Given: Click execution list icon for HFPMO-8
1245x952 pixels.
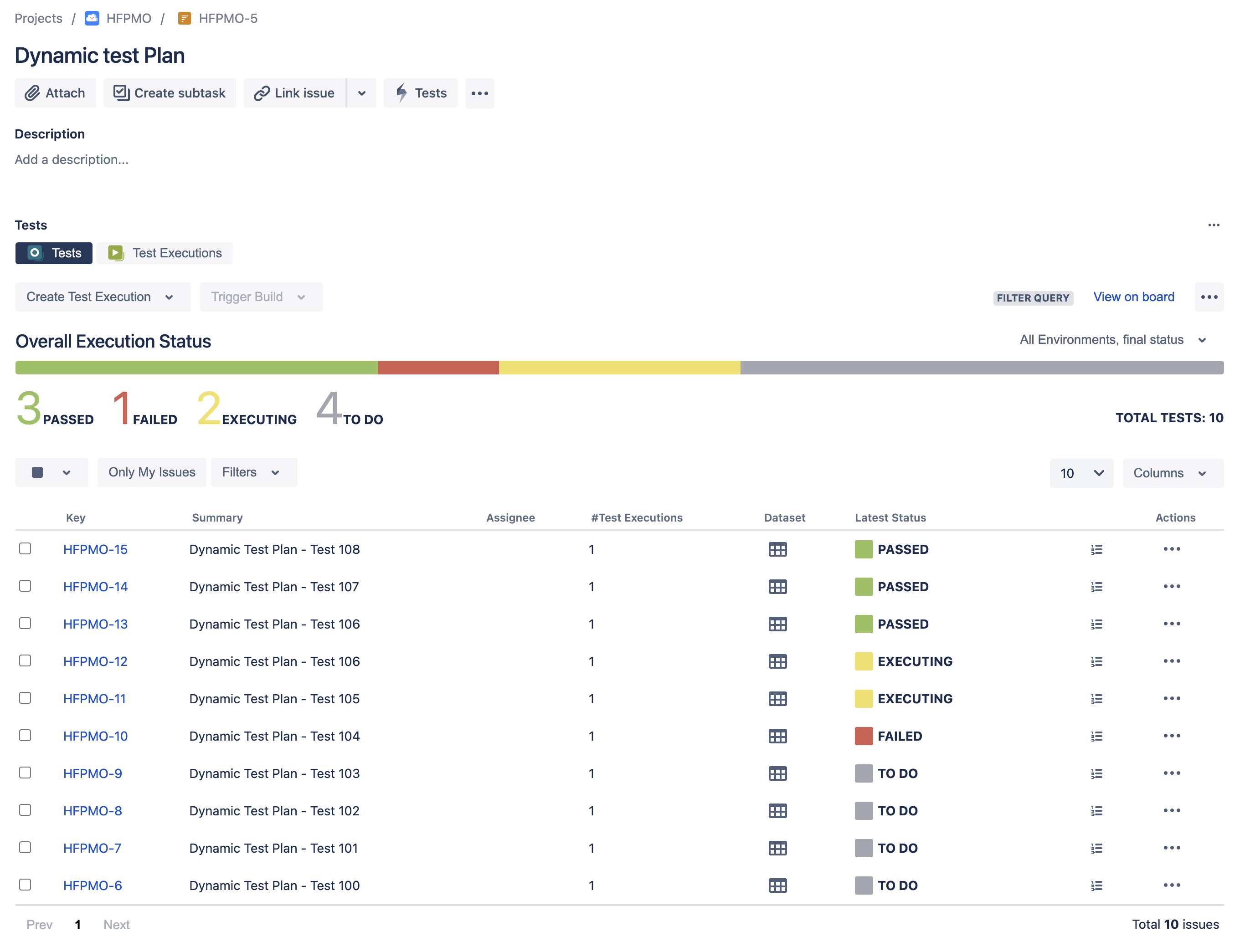Looking at the screenshot, I should point(1096,811).
